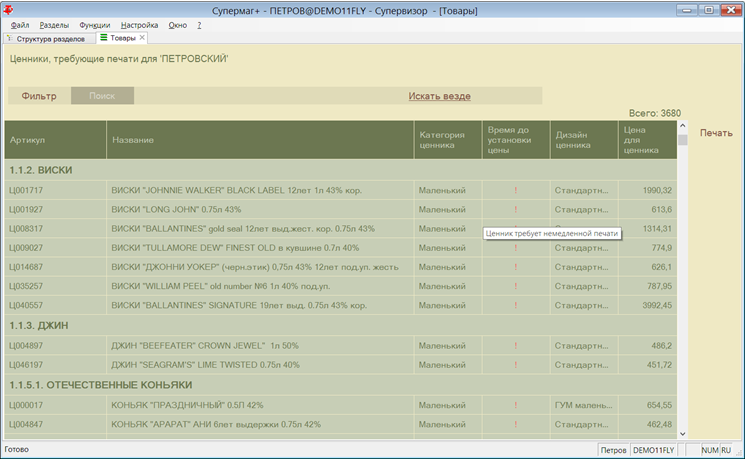746x461 pixels.
Task: Click ВИСКИ "ДЖОННИ УОКЕР" product name
Action: [255, 267]
